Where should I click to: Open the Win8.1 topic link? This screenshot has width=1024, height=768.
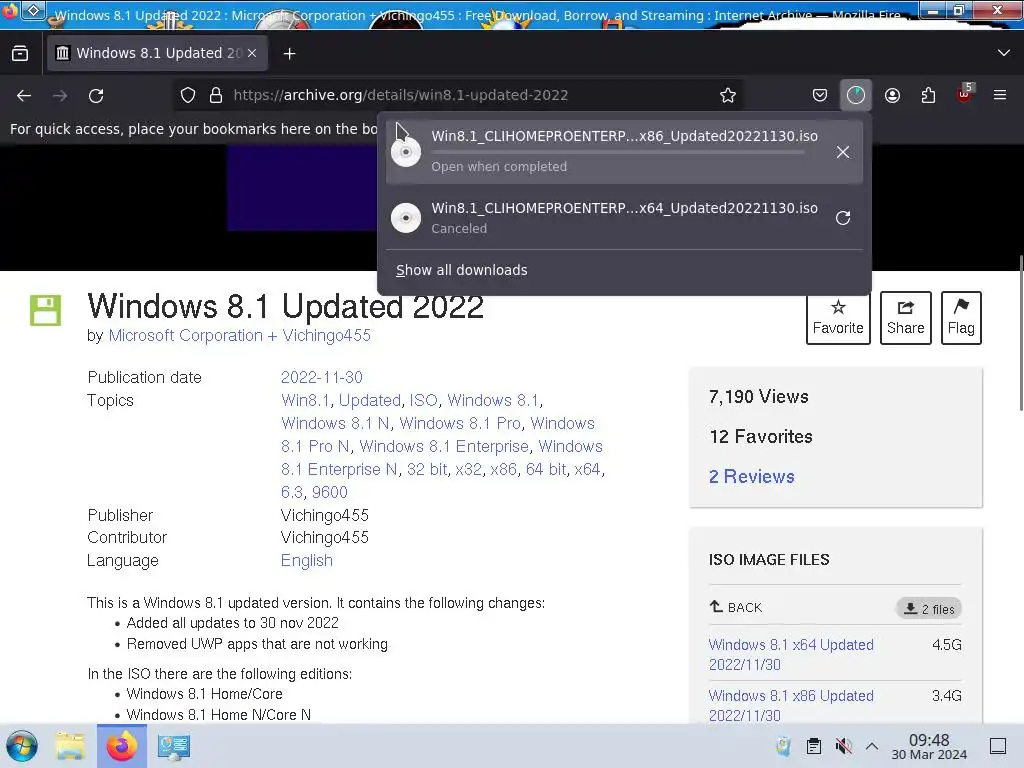click(x=305, y=400)
